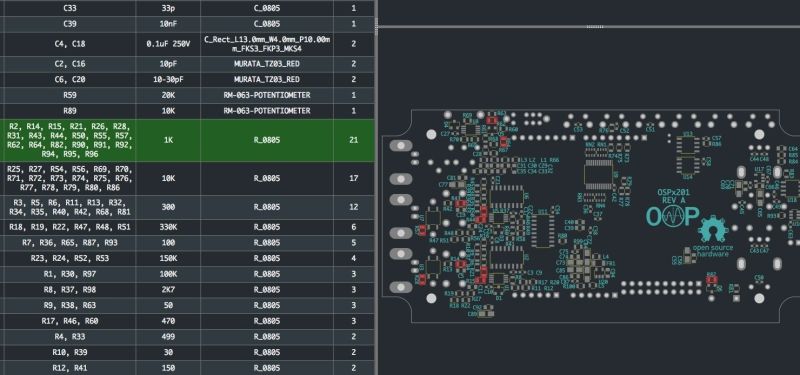This screenshot has height=375, width=800.
Task: Select the R23, R24, R52, R53 150K row
Action: click(x=187, y=258)
